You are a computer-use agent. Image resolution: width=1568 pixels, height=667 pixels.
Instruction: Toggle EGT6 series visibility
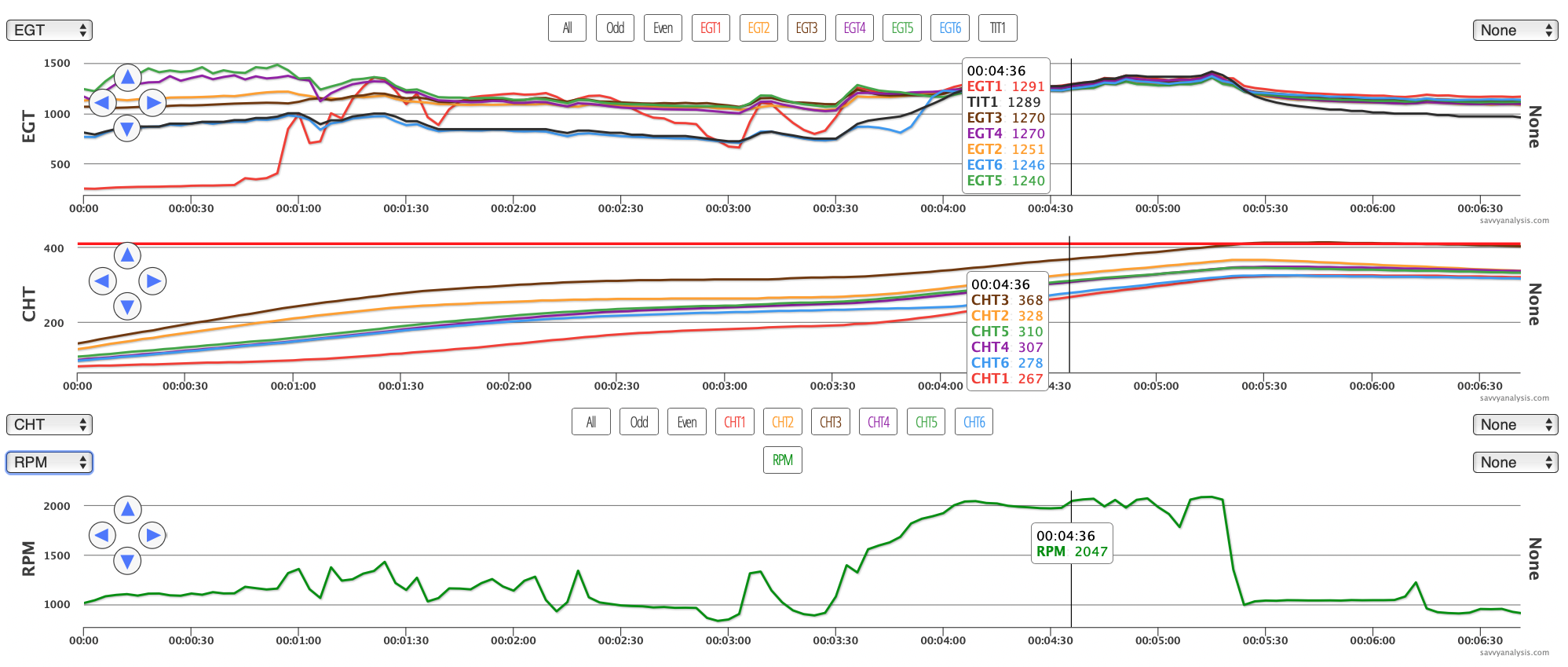[950, 28]
